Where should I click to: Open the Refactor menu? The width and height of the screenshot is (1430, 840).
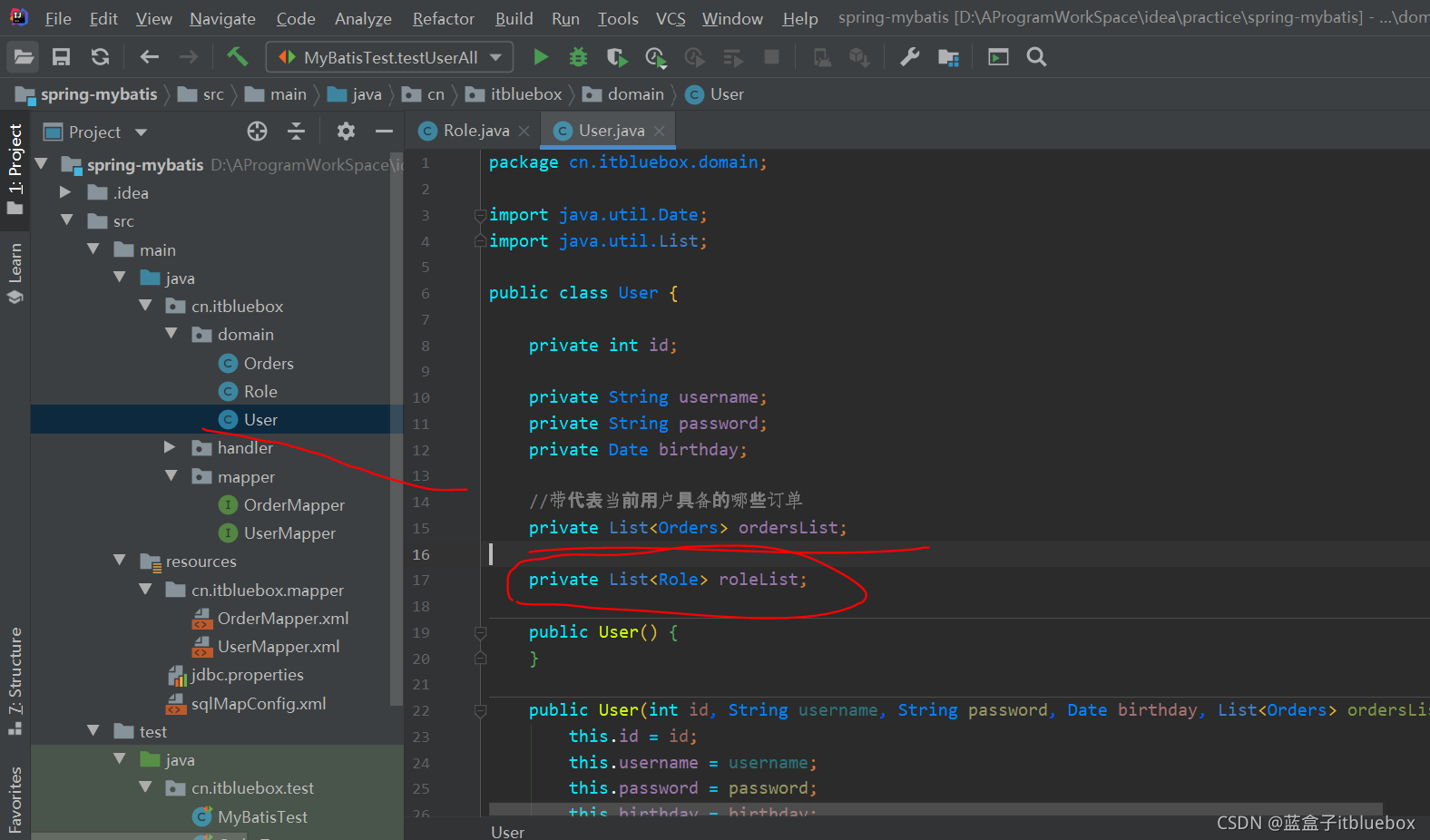pos(443,18)
